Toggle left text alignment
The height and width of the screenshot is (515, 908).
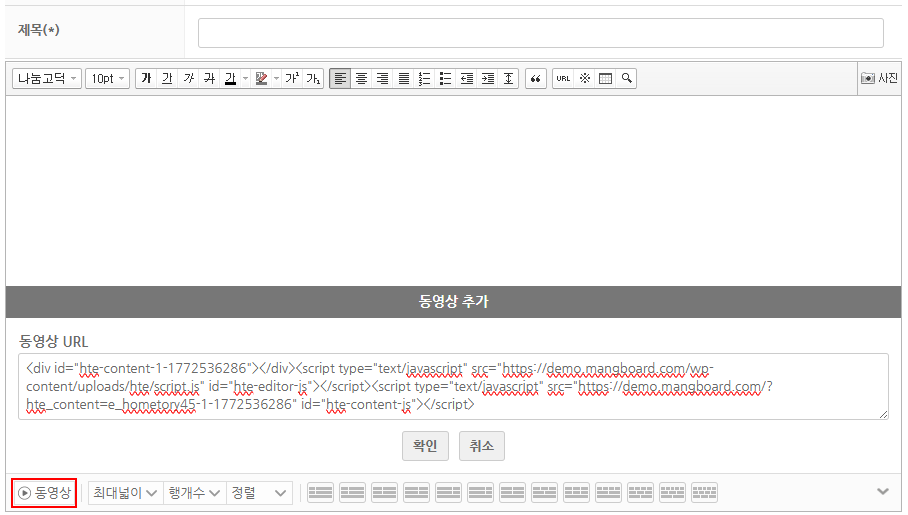340,78
